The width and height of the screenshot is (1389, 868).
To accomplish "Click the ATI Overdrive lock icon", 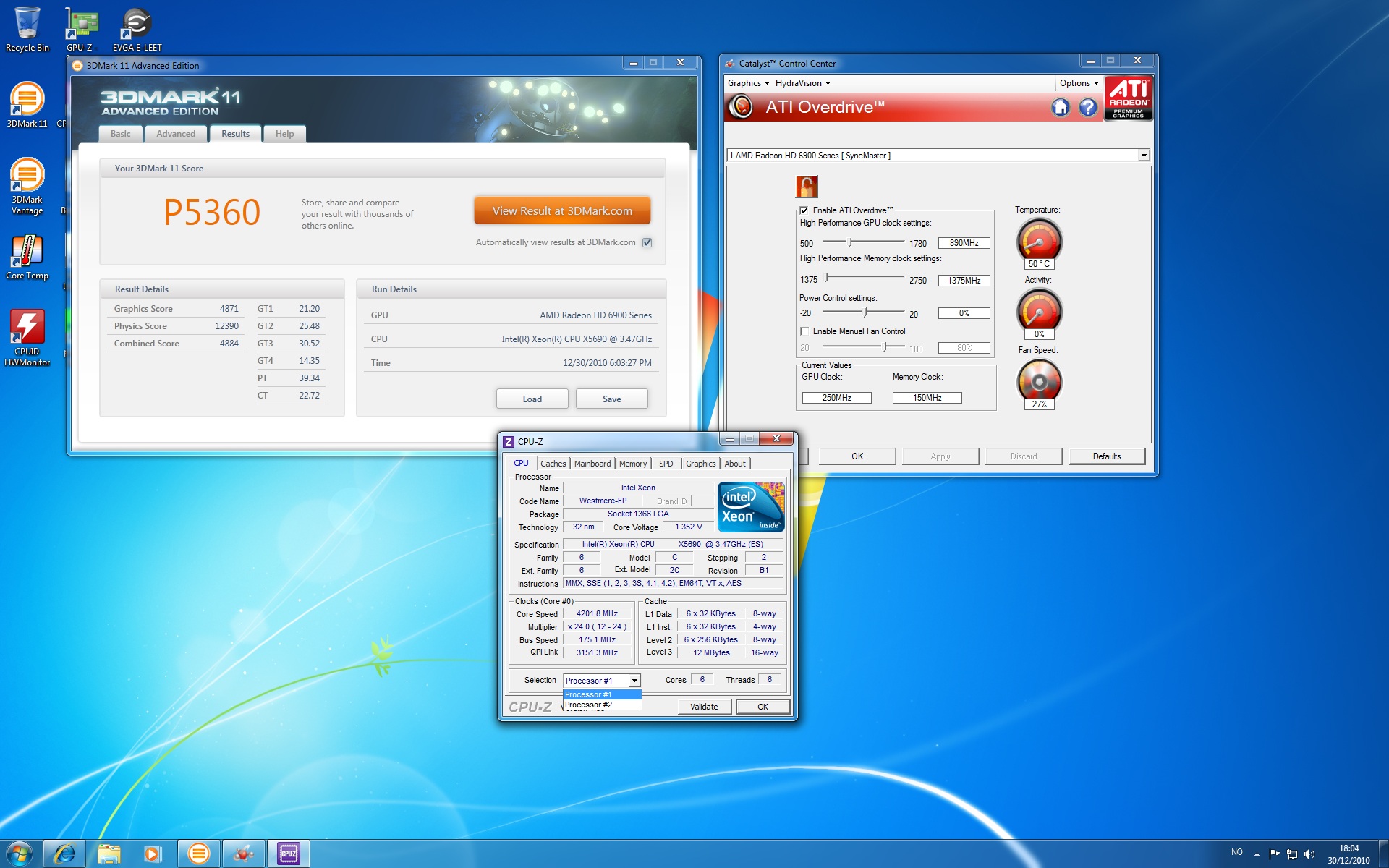I will pyautogui.click(x=807, y=187).
